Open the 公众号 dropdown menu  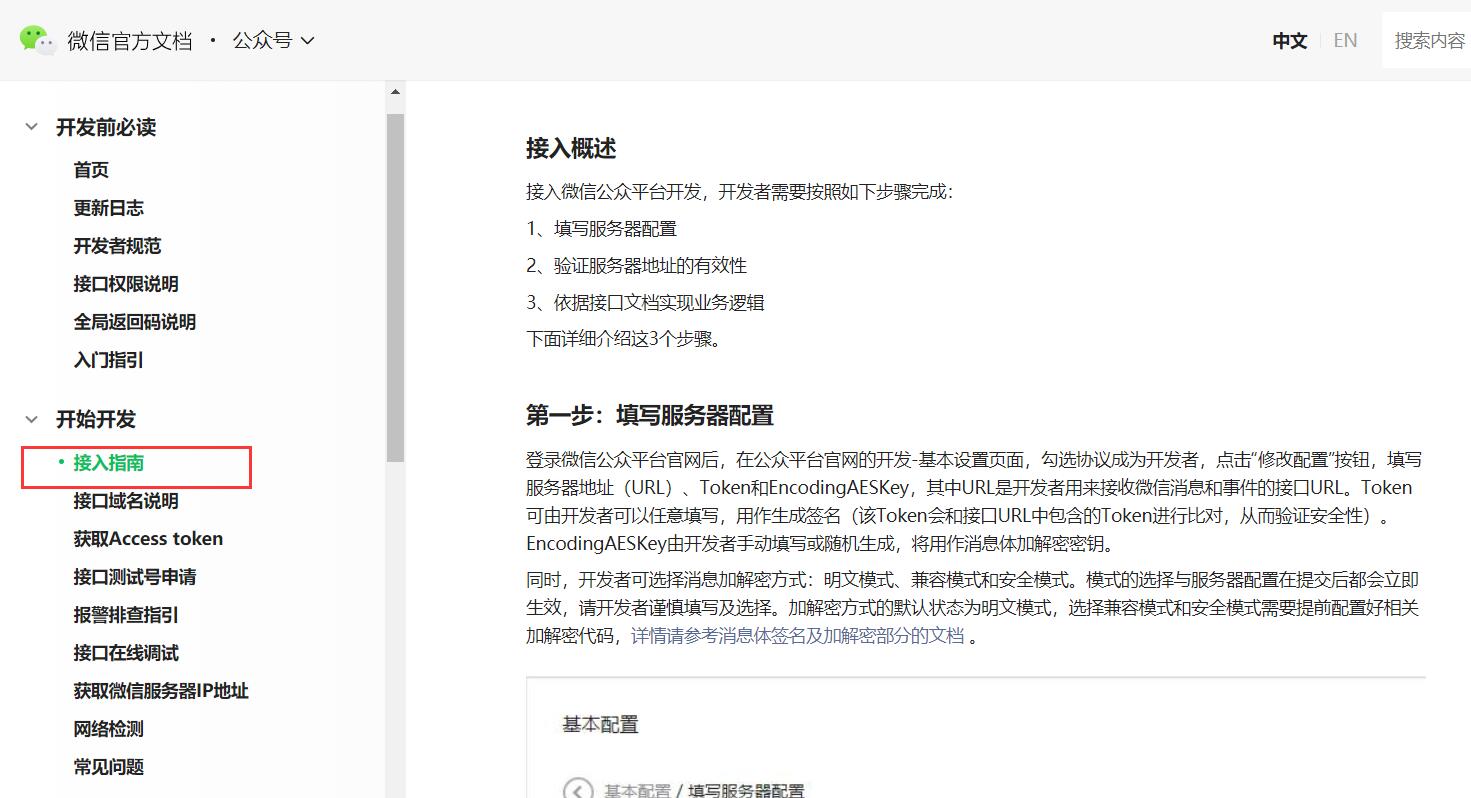274,41
